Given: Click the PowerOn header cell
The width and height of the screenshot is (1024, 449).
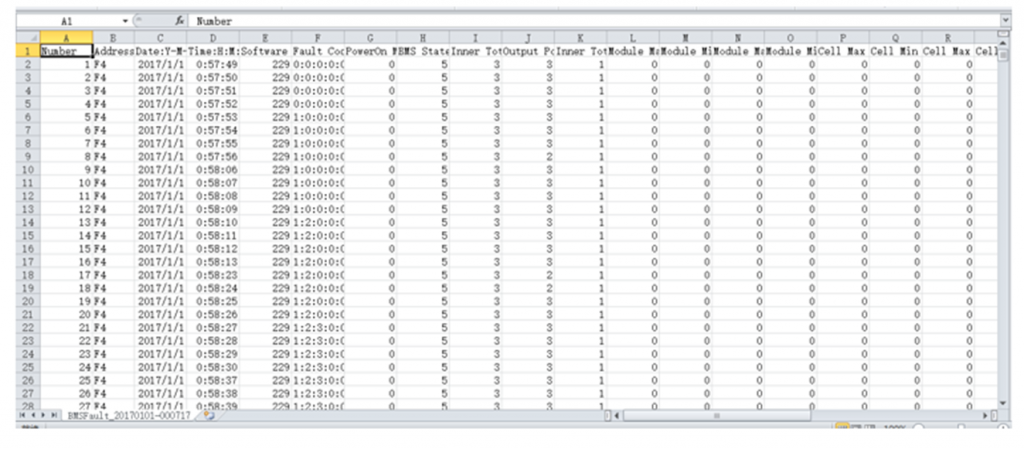Looking at the screenshot, I should [x=370, y=50].
